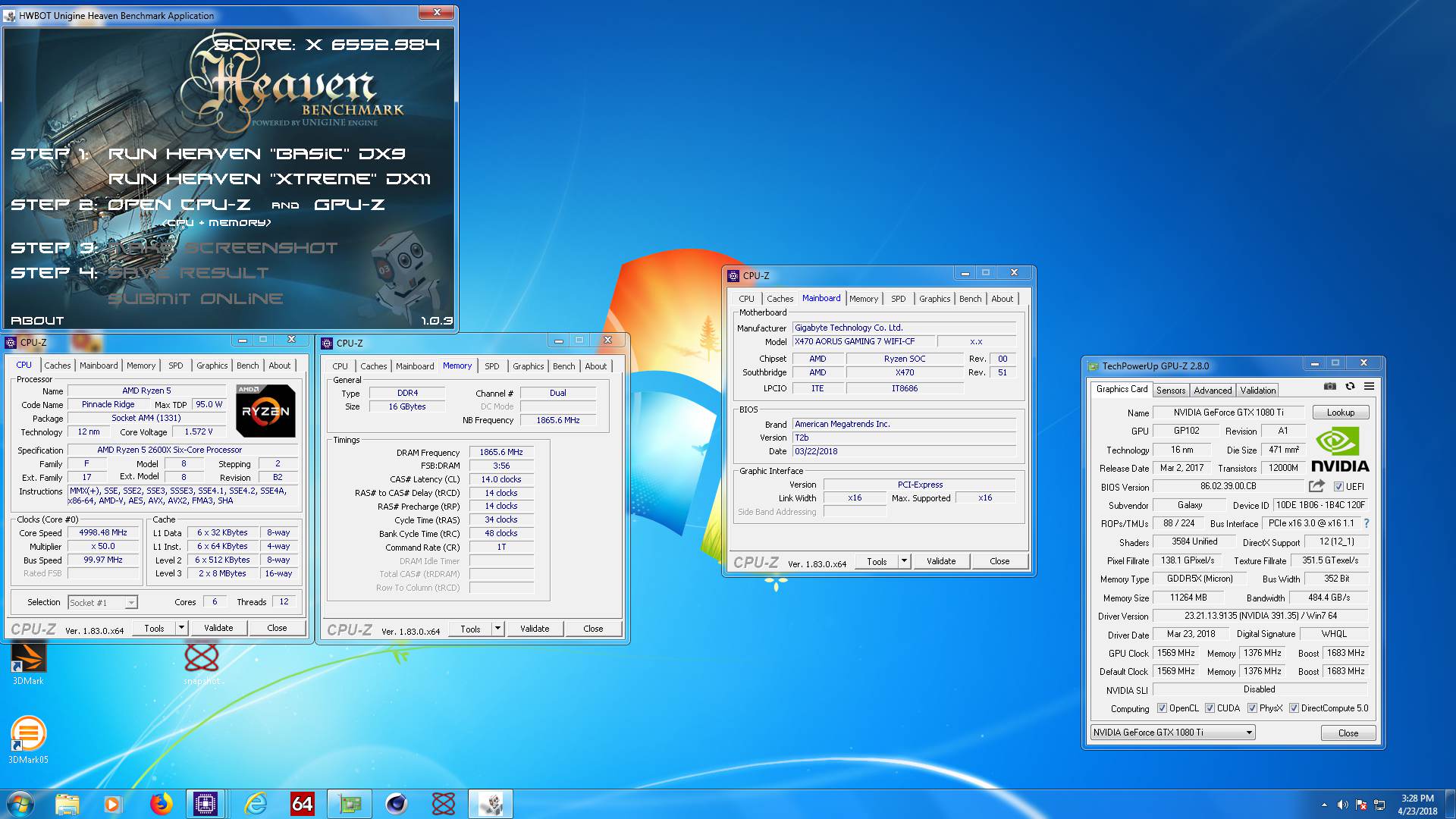Click the BIOS export share icon in GPU-Z

(1317, 486)
